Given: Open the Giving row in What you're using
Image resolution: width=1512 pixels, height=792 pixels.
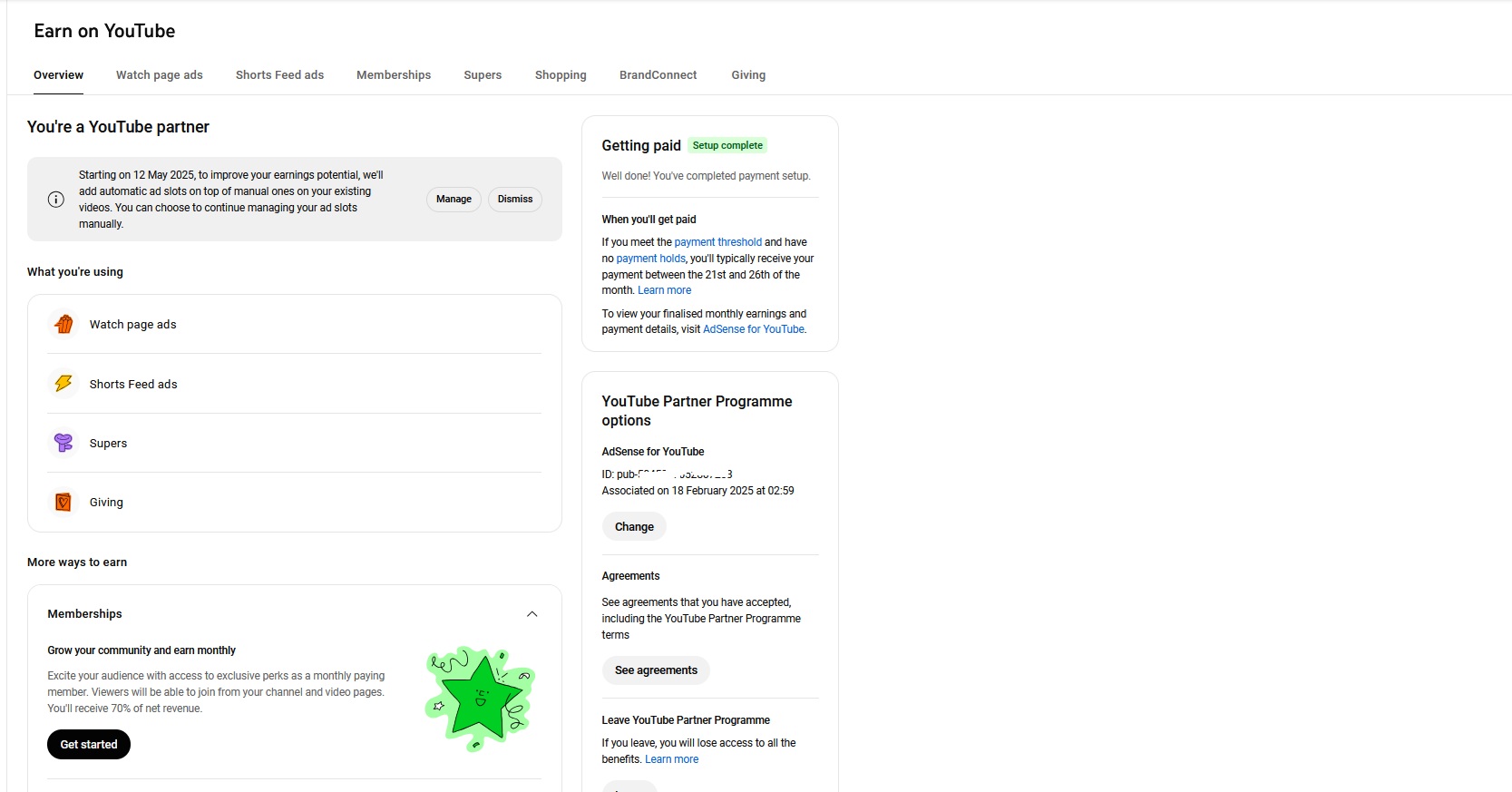Looking at the screenshot, I should [295, 502].
